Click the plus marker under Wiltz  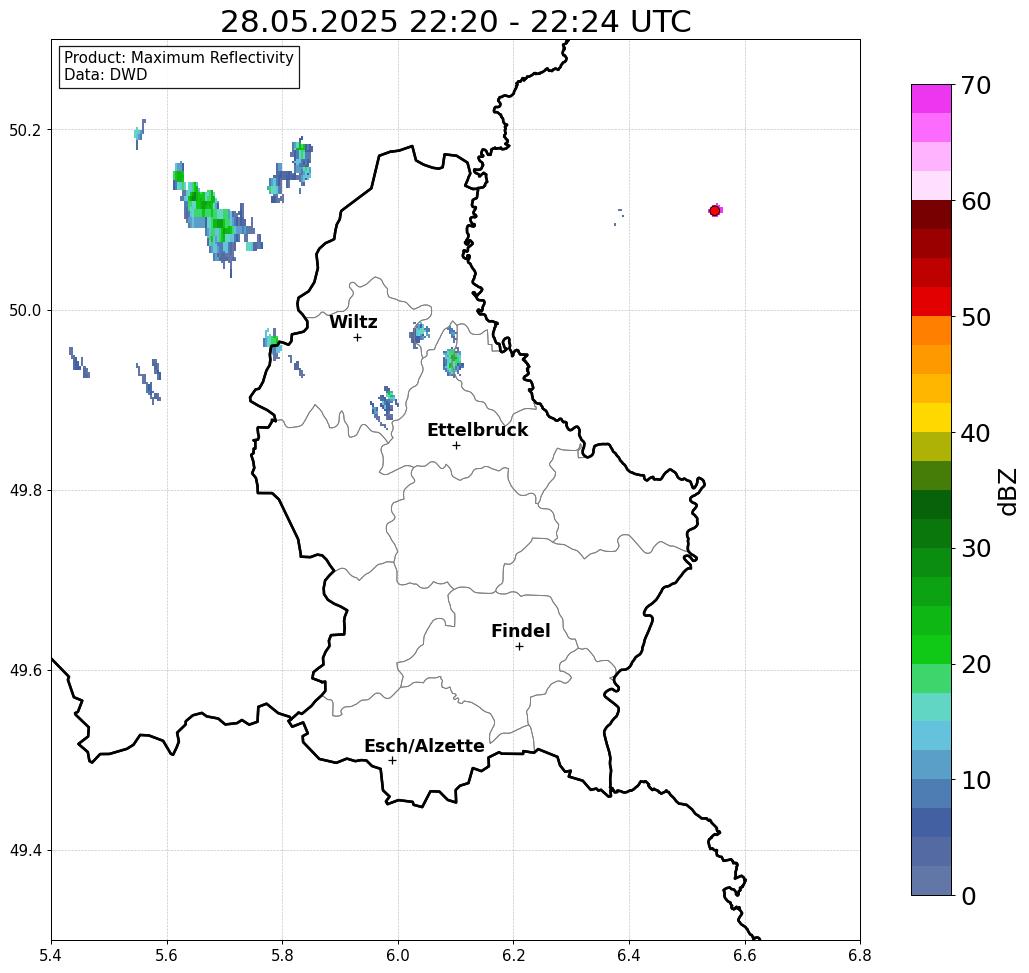coord(358,338)
